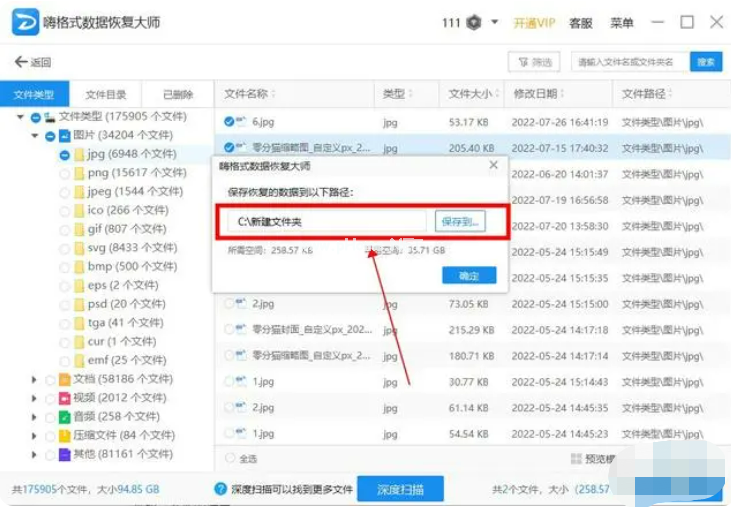Expand the 其他 tree node

coord(34,455)
